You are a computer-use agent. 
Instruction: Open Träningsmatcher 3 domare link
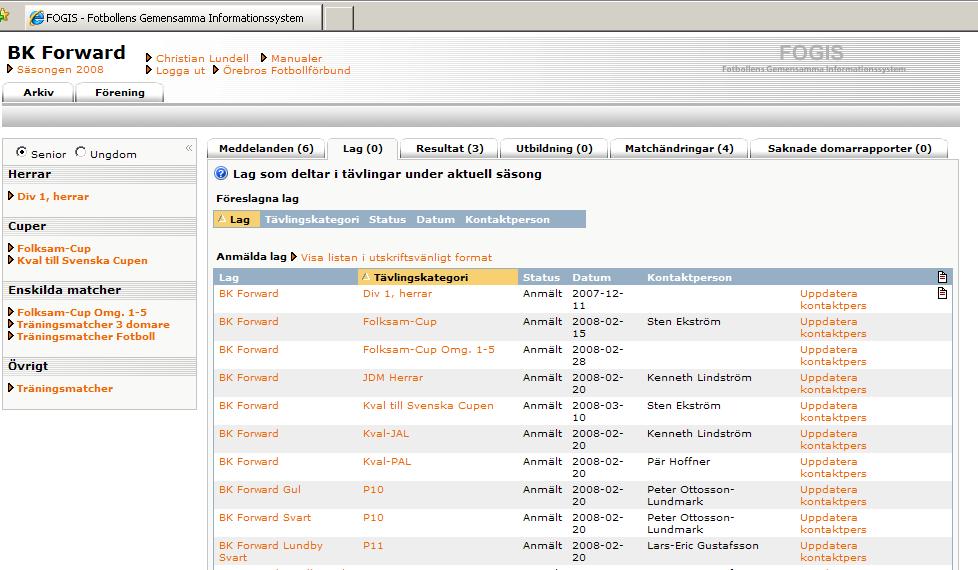point(93,324)
